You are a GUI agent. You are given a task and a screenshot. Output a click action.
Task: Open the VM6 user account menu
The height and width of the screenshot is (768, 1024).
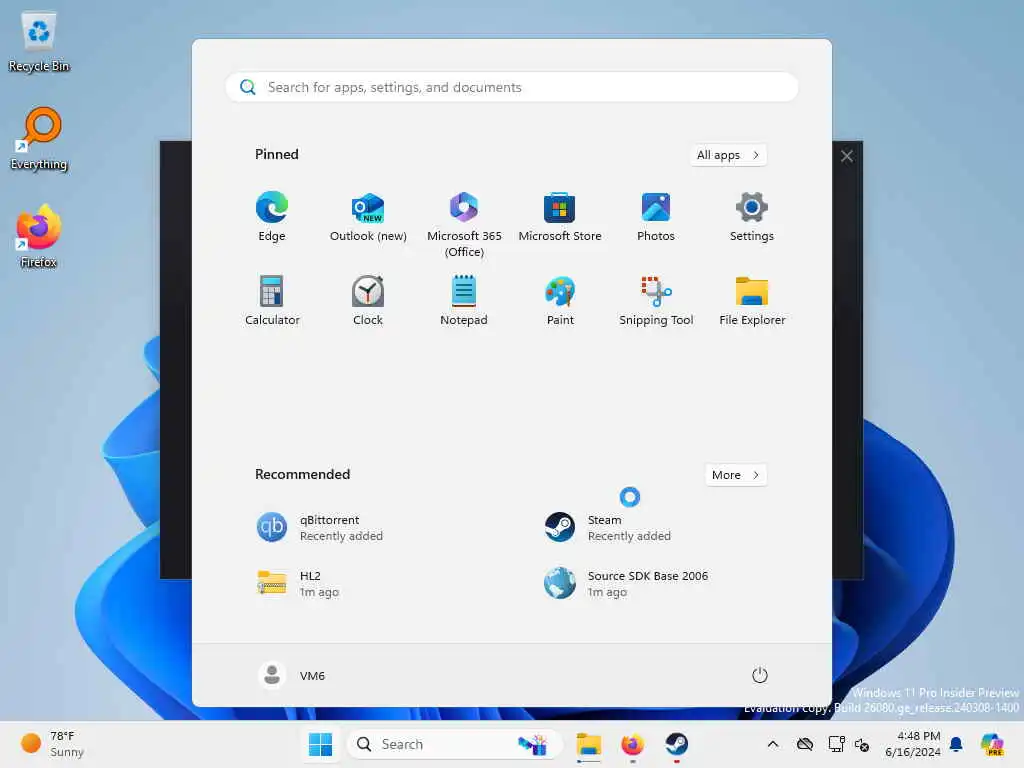[x=292, y=675]
